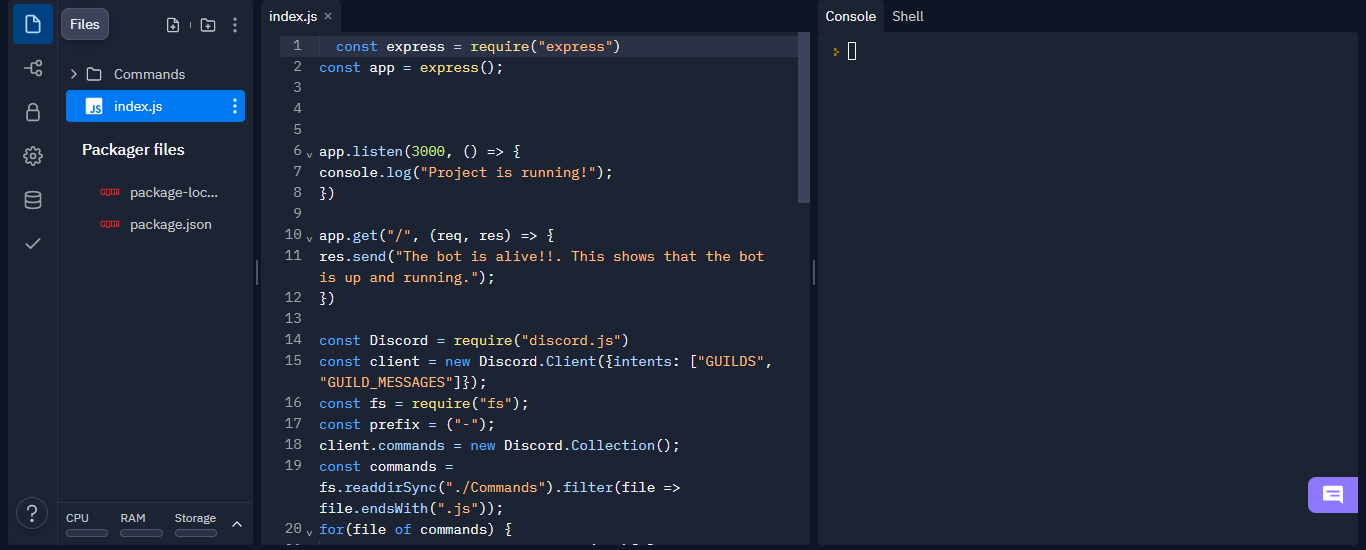Collapse the code fold arrow on line 20

pyautogui.click(x=309, y=531)
